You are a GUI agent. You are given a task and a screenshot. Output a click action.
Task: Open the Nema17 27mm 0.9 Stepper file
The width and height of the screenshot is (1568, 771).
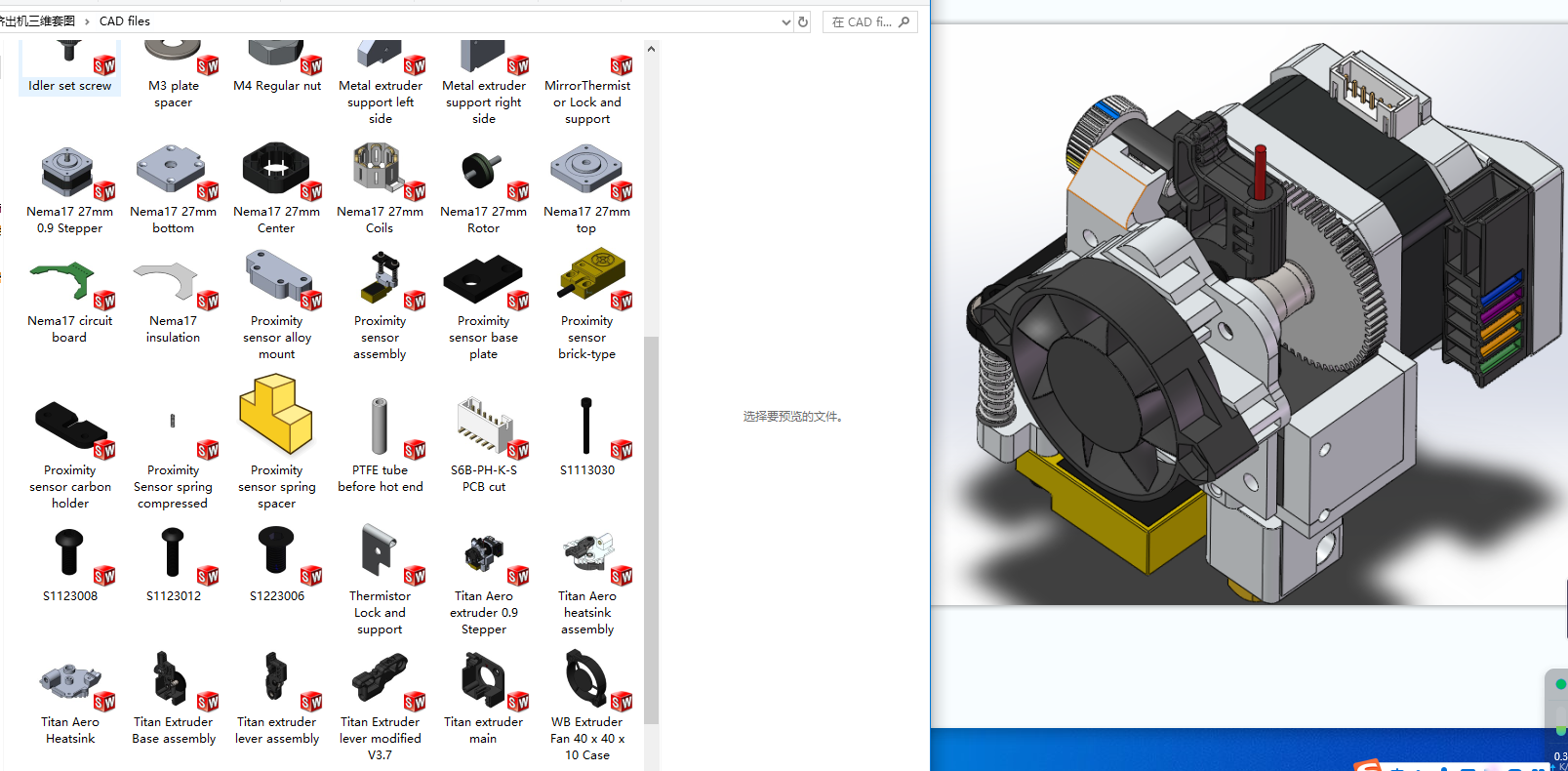69,189
